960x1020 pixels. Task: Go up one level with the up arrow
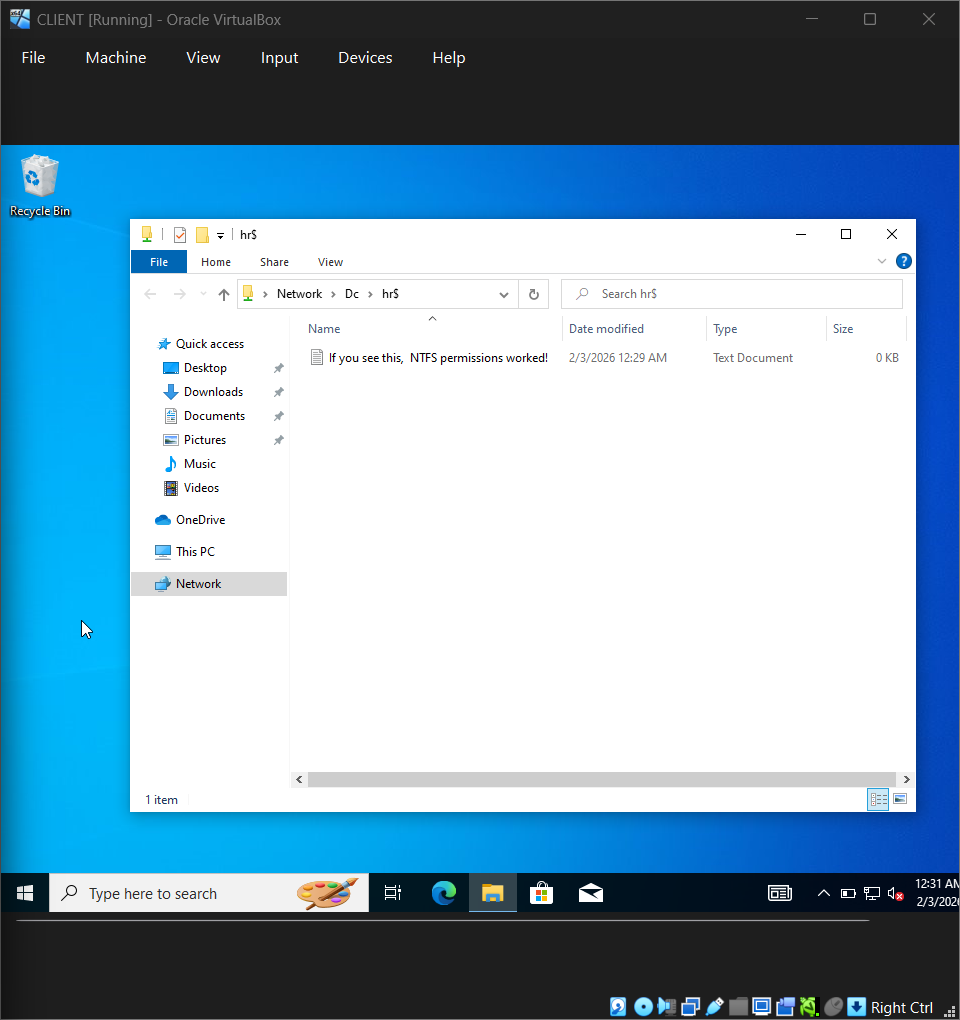(x=224, y=295)
